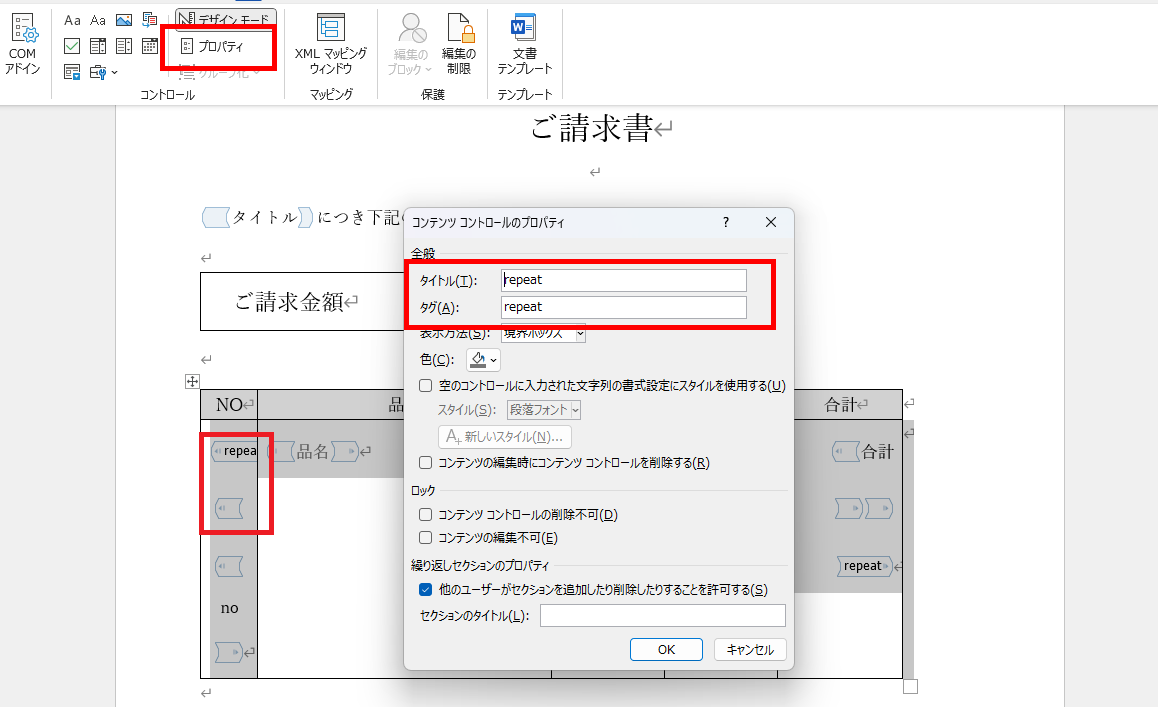Click the タイトル field containing repeat
This screenshot has width=1158, height=707.
(623, 280)
